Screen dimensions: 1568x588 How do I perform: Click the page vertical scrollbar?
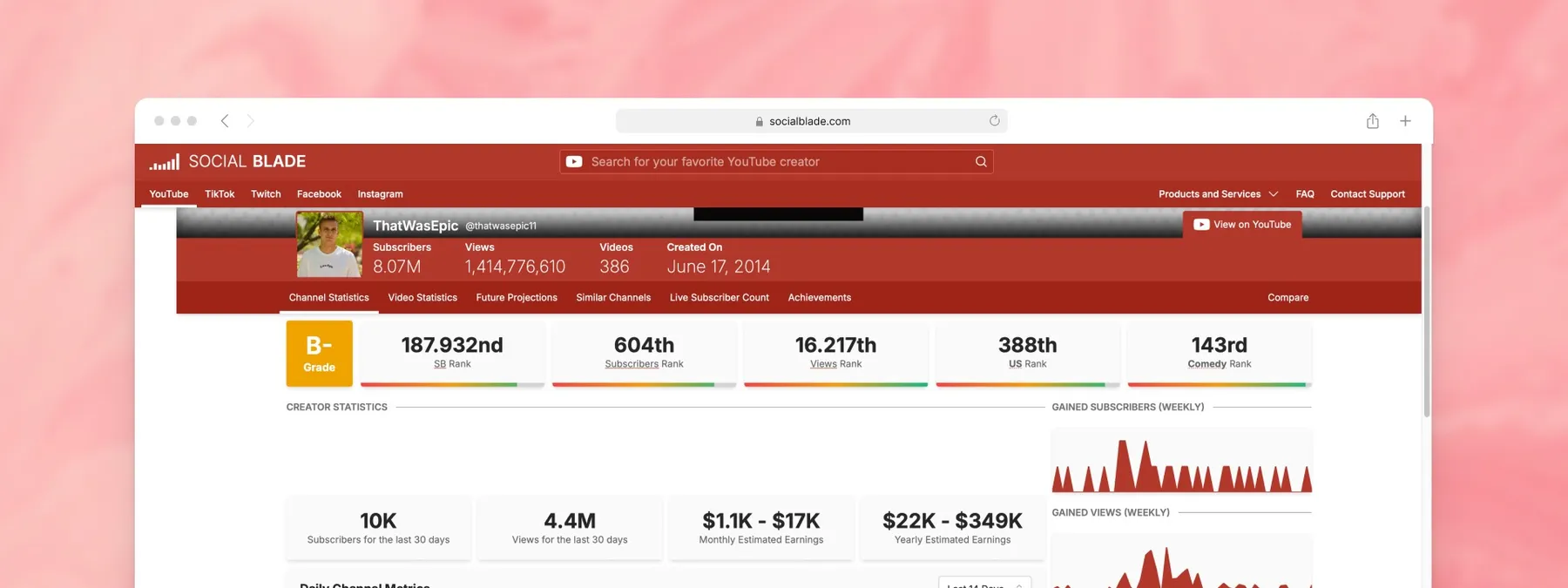coord(1427,312)
